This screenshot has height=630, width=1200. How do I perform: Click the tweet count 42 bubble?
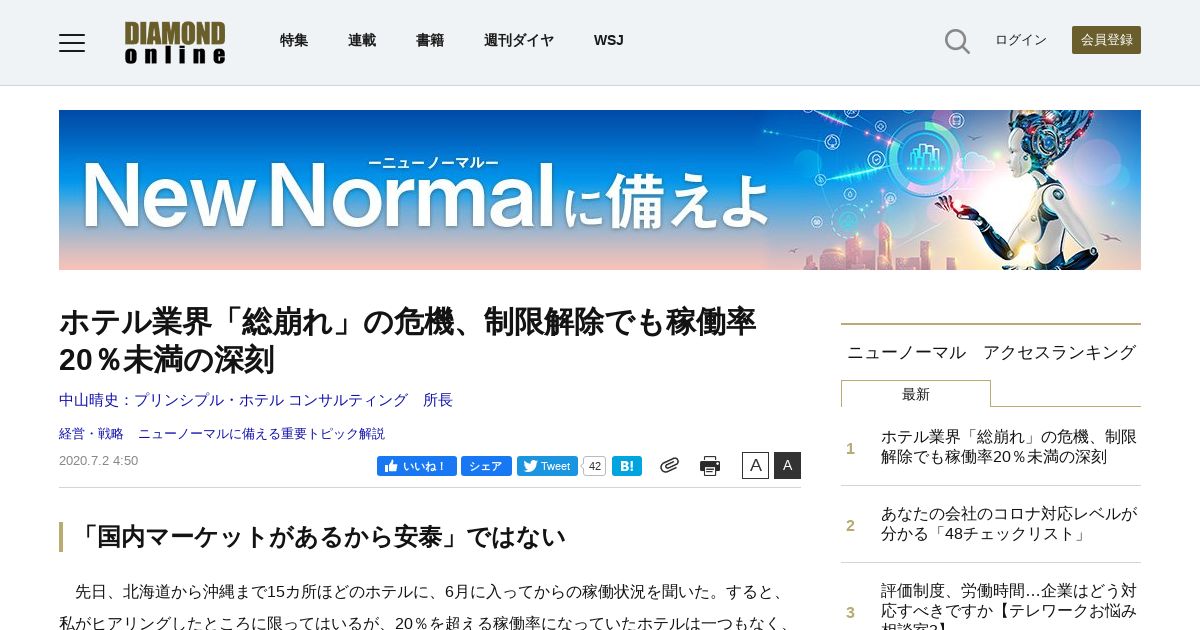(x=594, y=466)
